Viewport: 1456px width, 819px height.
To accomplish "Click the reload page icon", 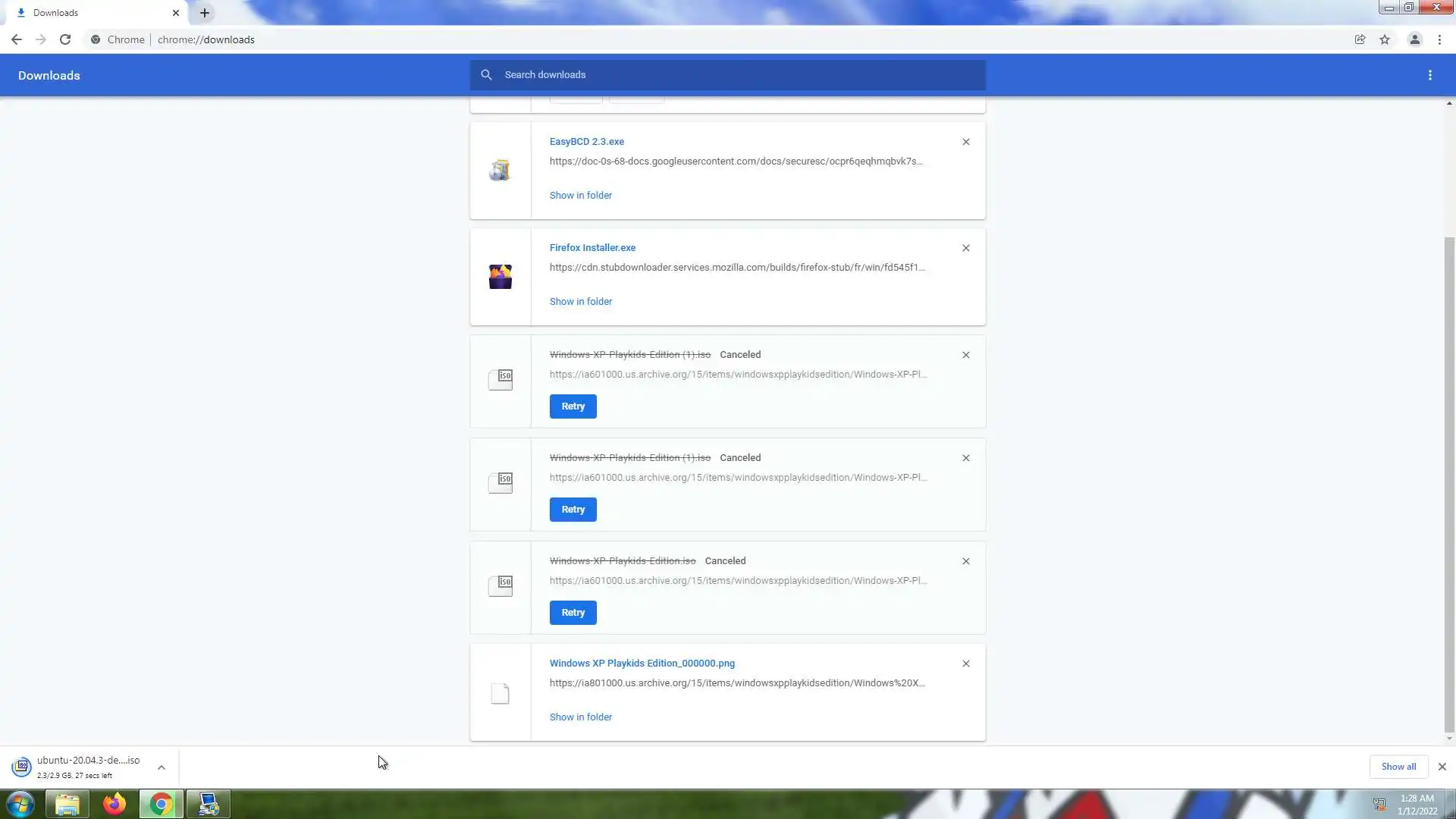I will point(65,39).
